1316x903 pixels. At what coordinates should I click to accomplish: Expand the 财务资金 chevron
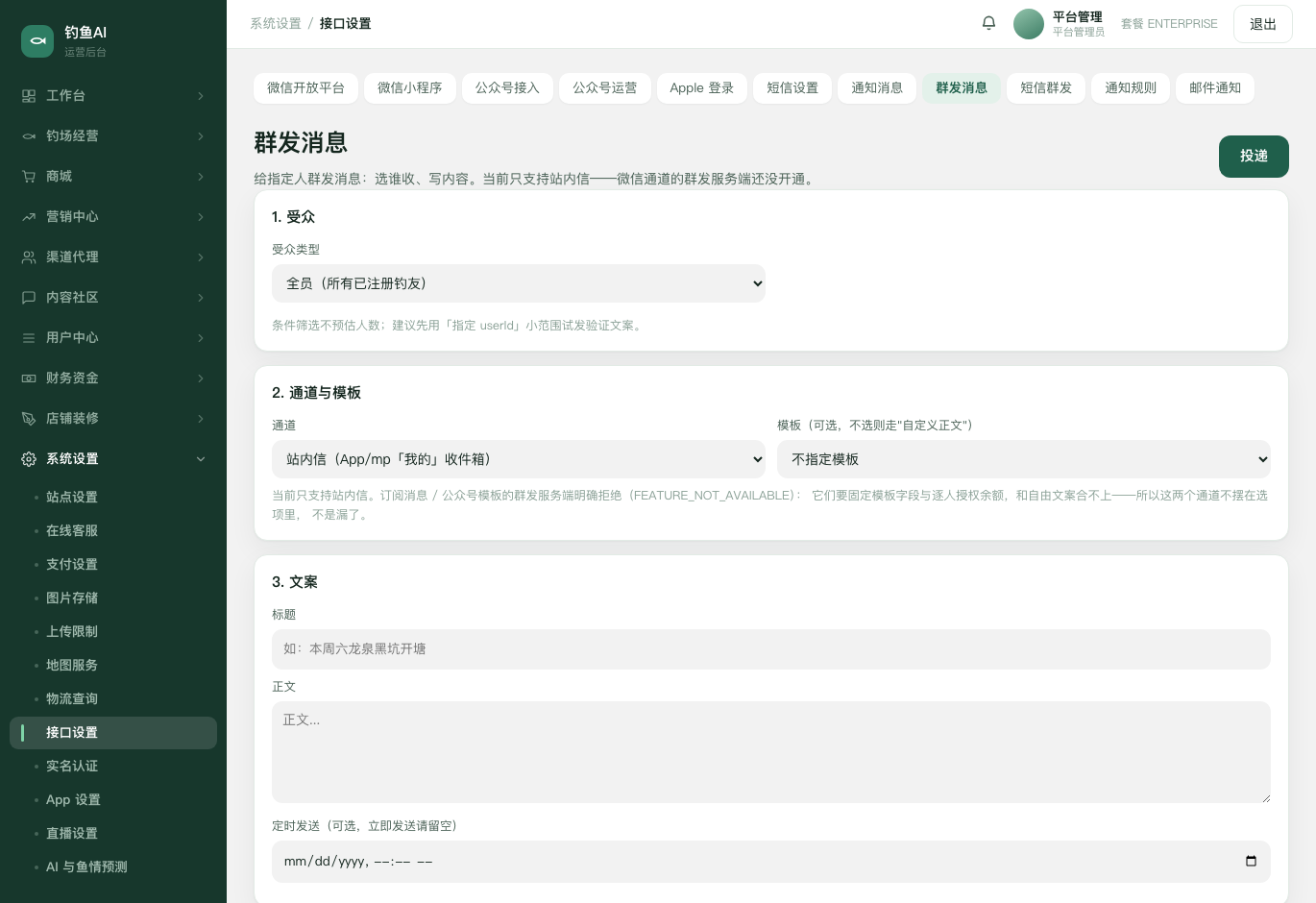coord(201,378)
